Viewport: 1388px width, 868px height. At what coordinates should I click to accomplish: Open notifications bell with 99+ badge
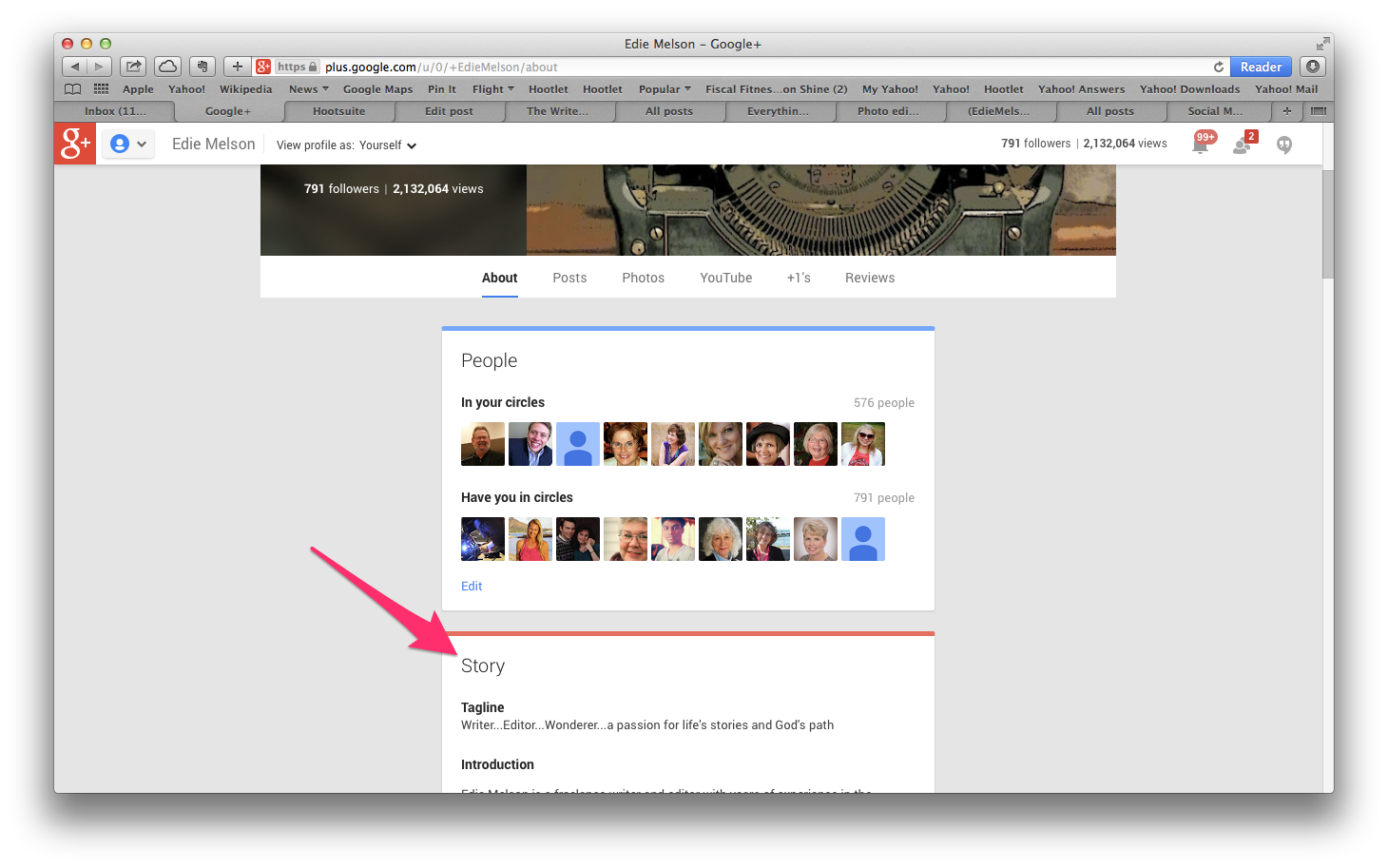[1202, 143]
